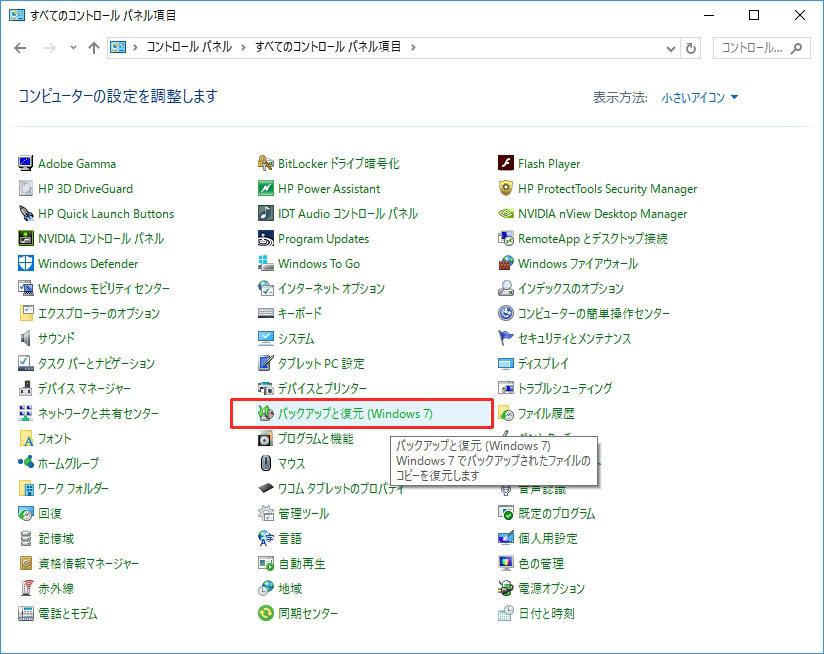Image resolution: width=824 pixels, height=654 pixels.
Task: Expand the address bar history dropdown arrow
Action: 671,47
